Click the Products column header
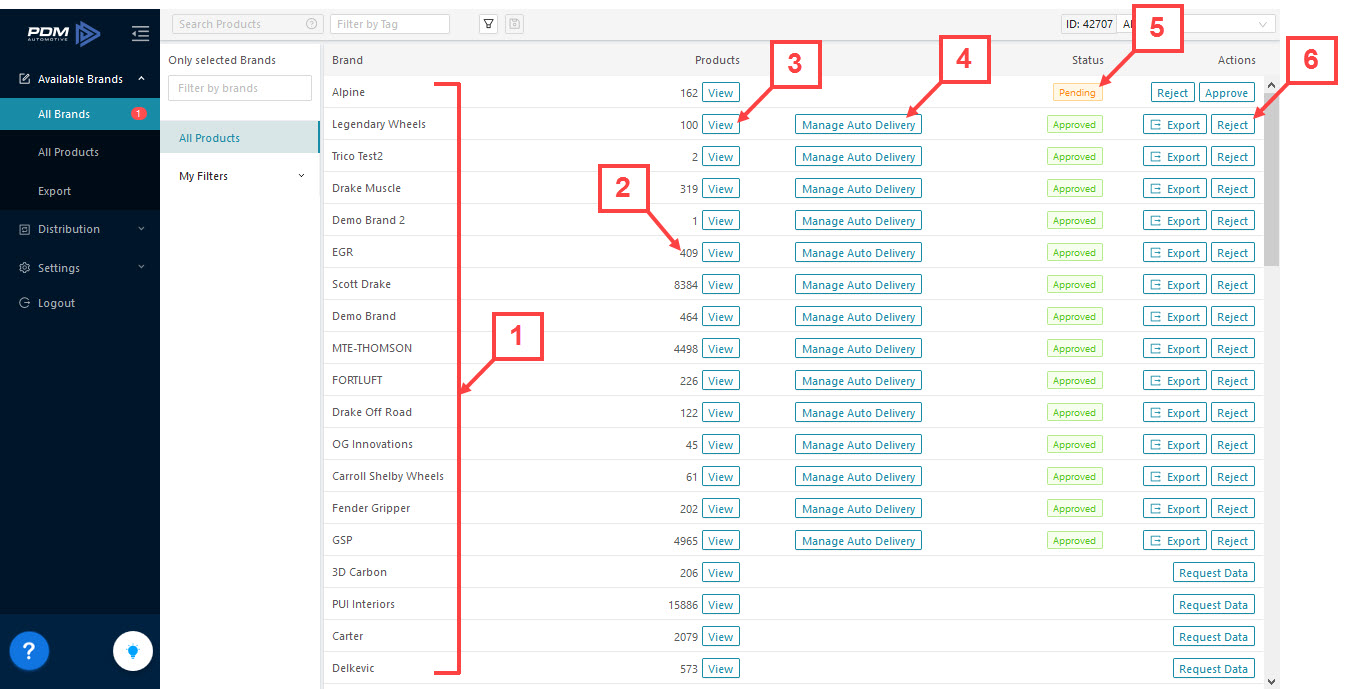 point(717,60)
